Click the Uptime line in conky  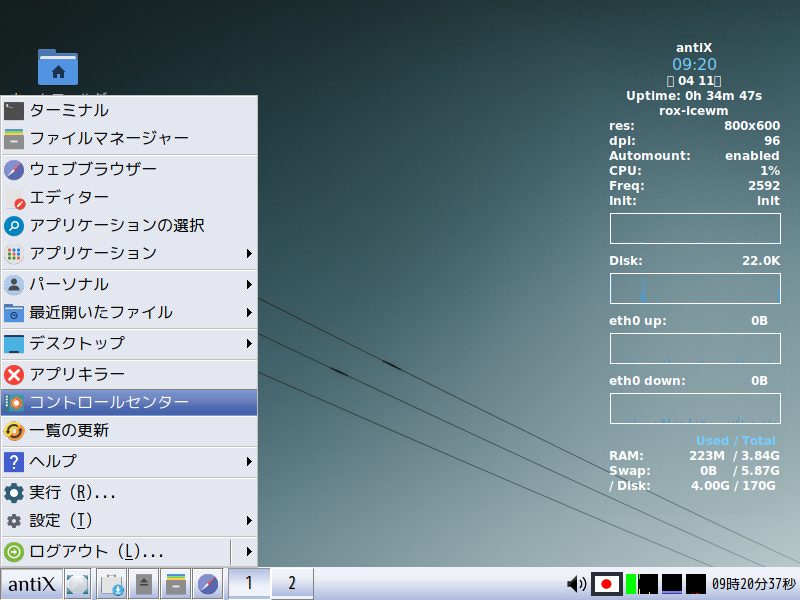tap(694, 96)
